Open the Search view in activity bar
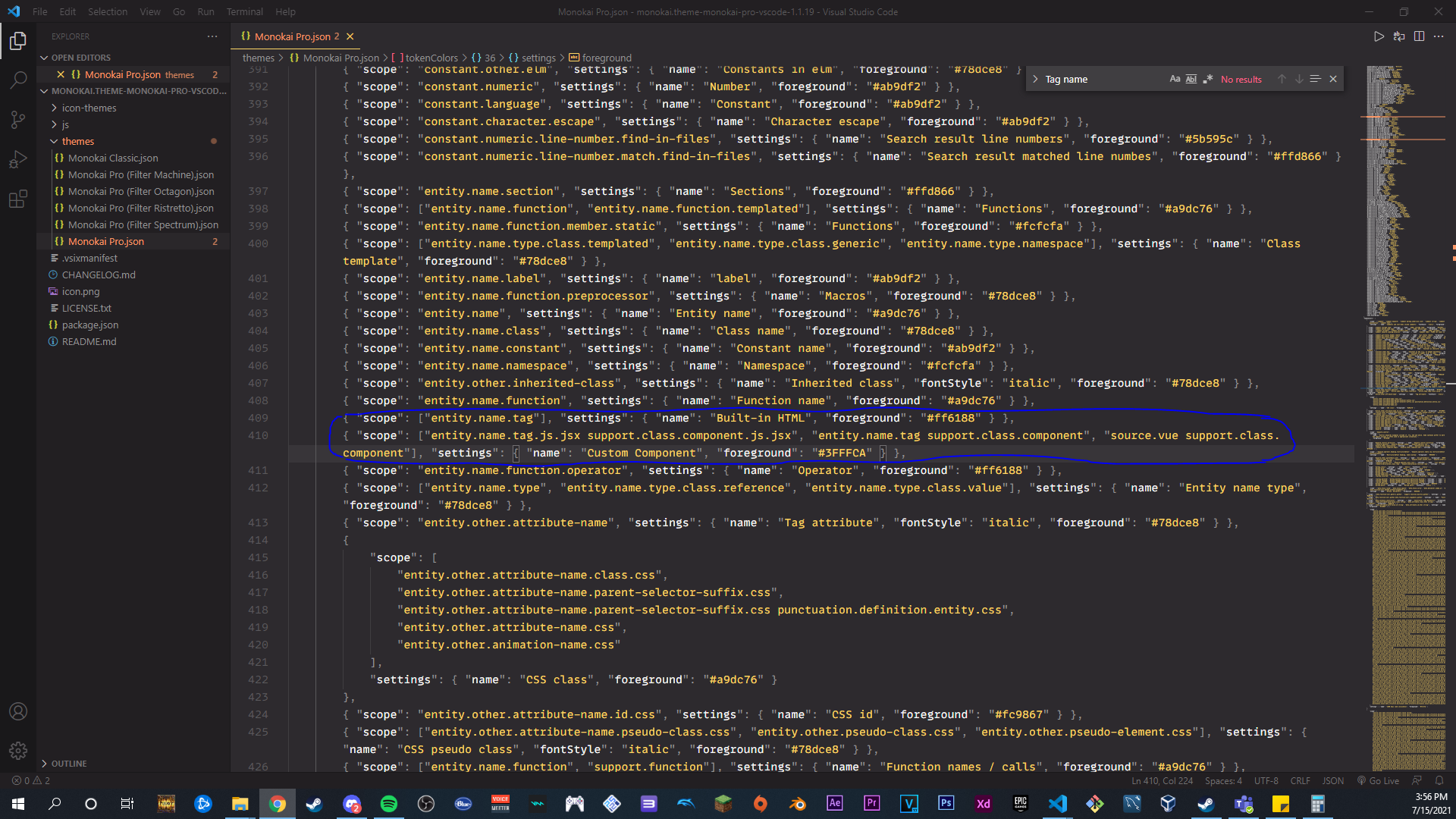 pos(18,80)
